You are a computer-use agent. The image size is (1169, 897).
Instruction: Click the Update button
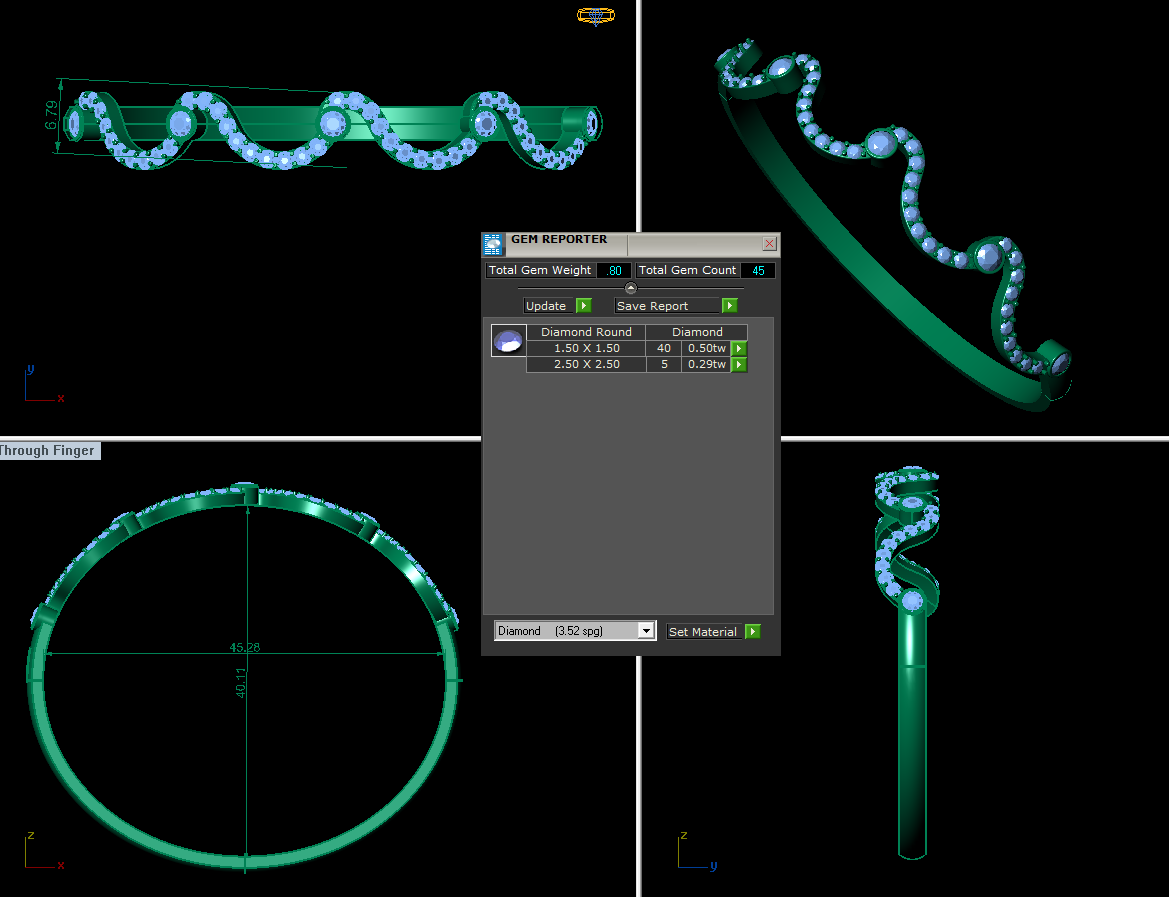coord(549,306)
